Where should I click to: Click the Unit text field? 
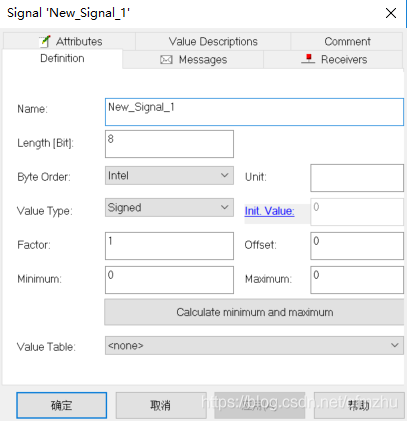coord(357,178)
